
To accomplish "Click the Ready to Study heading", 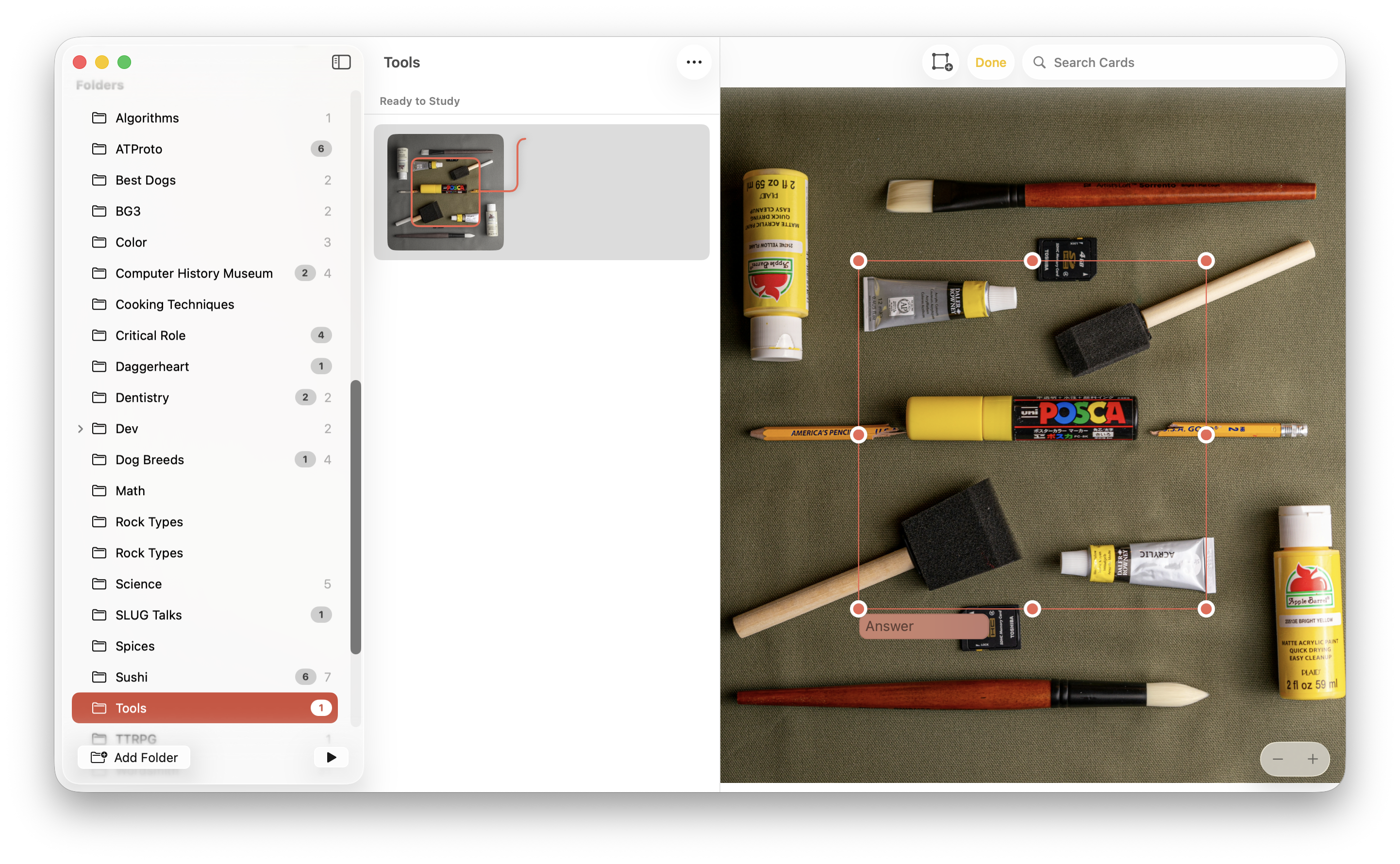I will click(419, 101).
